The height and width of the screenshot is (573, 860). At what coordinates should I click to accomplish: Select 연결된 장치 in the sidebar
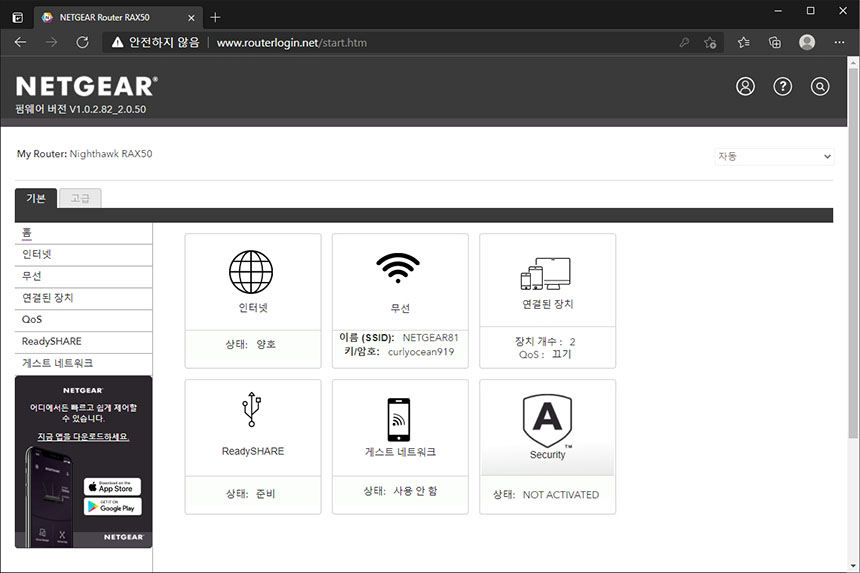tap(83, 298)
